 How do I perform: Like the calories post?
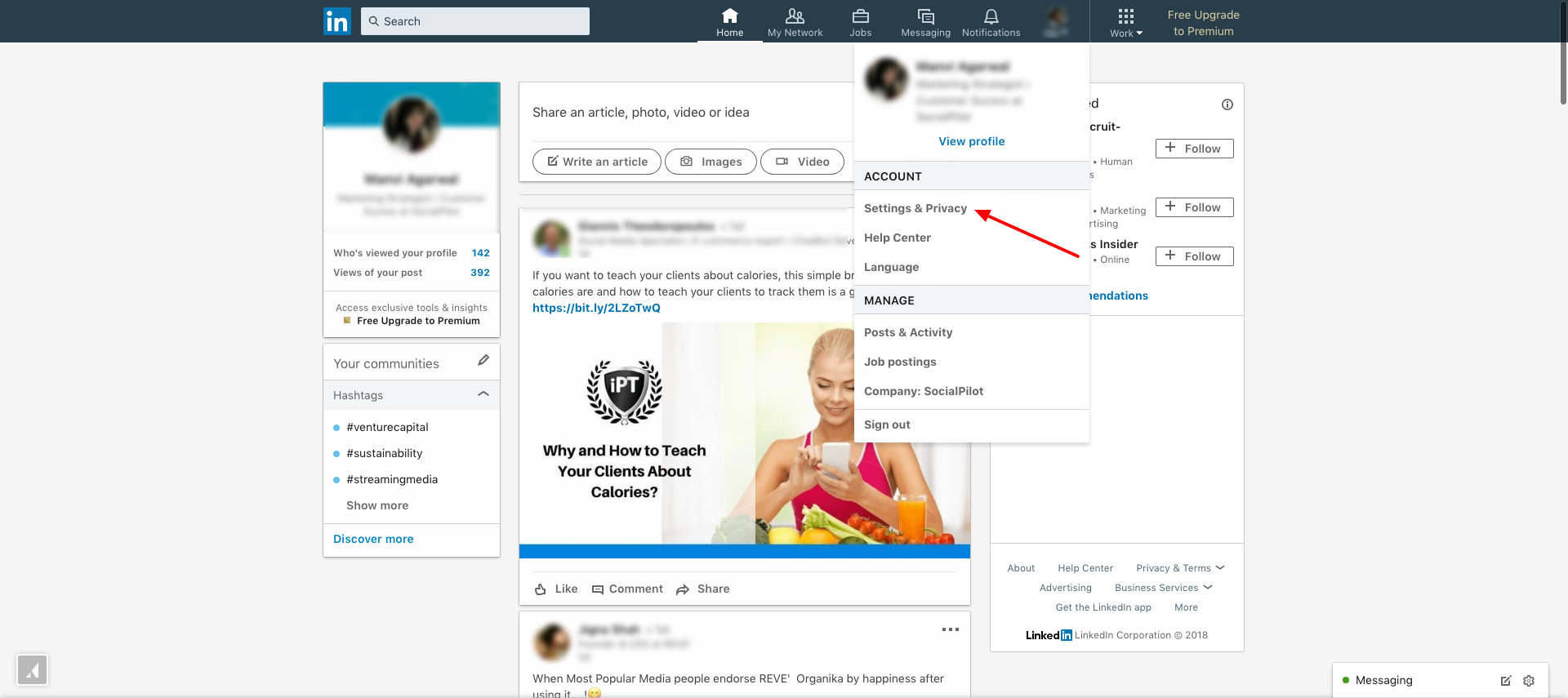coord(556,589)
